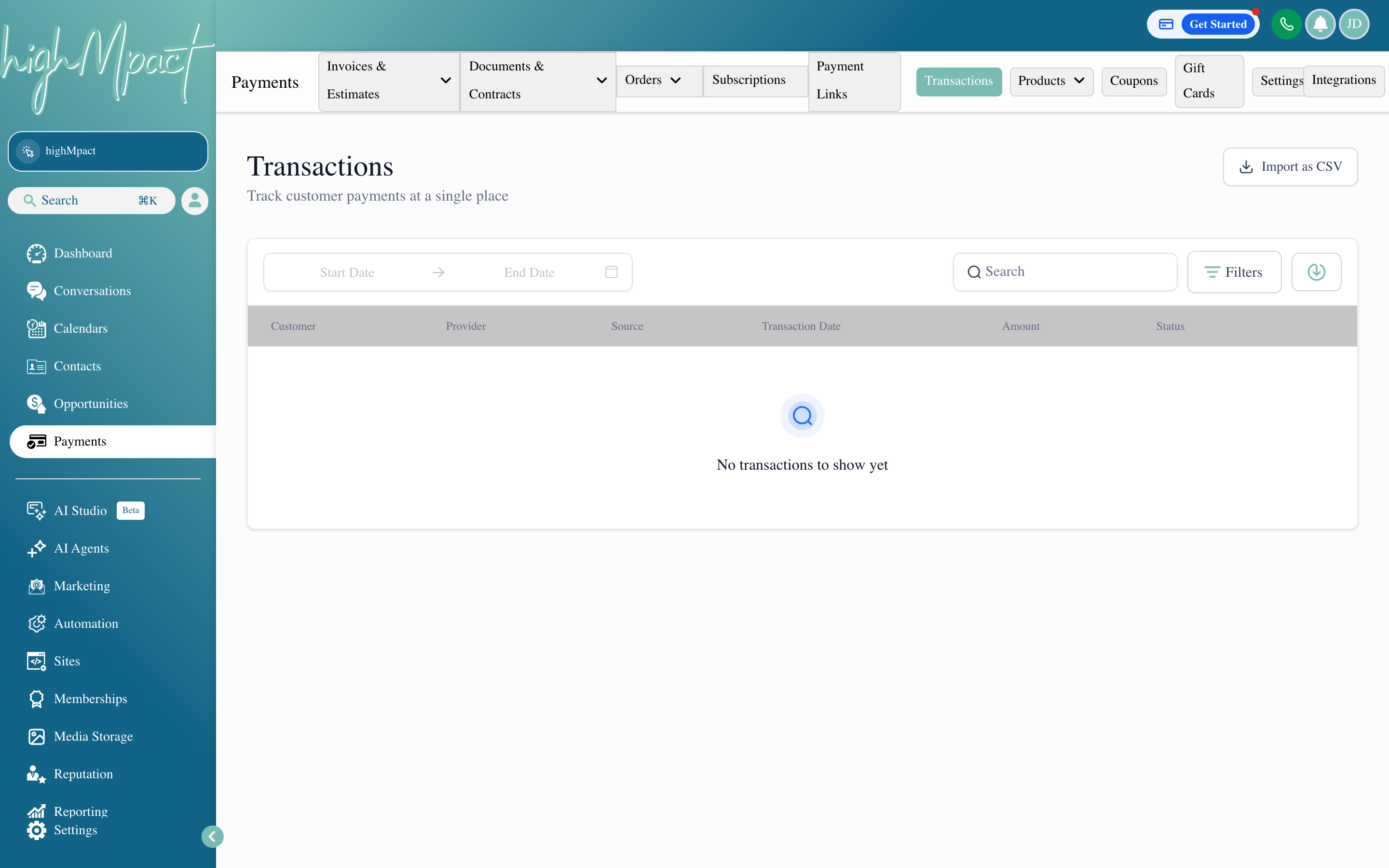Click the Start Date field

[347, 272]
